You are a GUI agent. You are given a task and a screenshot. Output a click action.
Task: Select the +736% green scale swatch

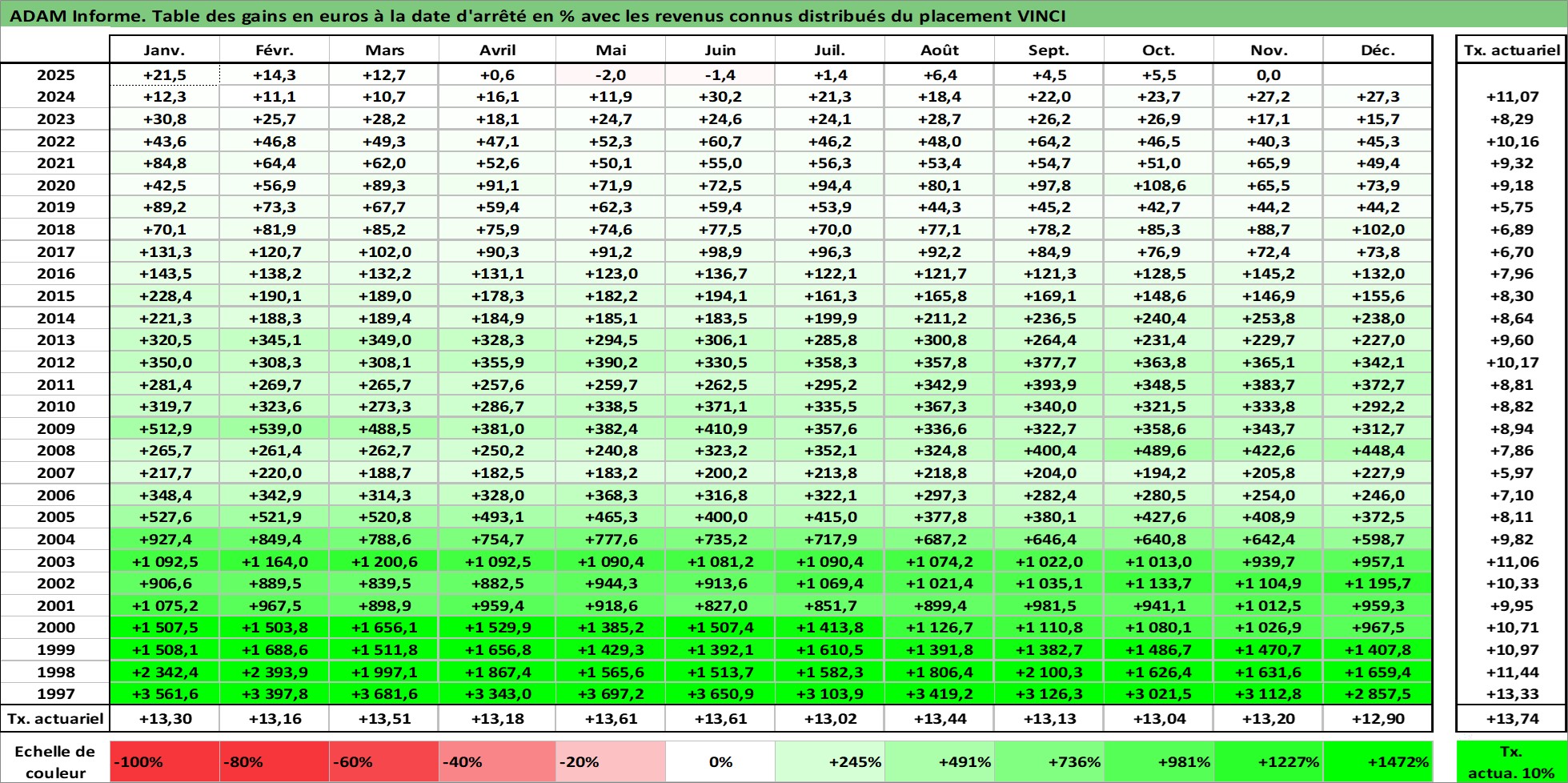click(x=1049, y=761)
